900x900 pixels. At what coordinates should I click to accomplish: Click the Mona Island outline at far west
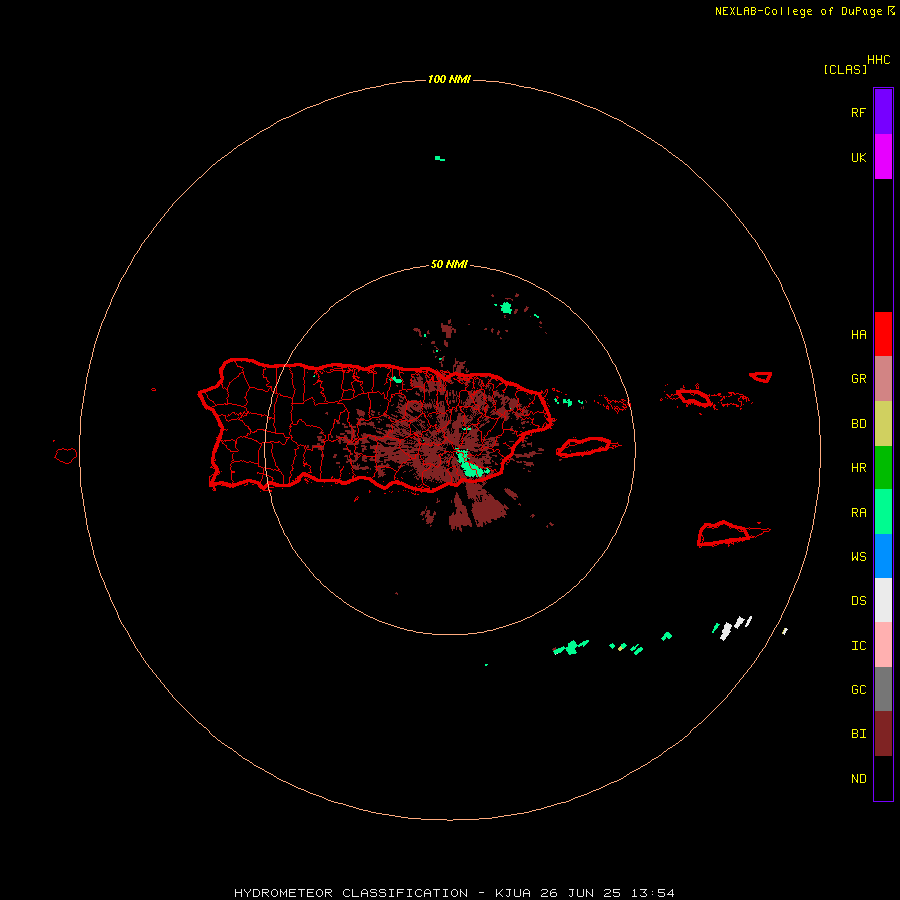point(66,456)
